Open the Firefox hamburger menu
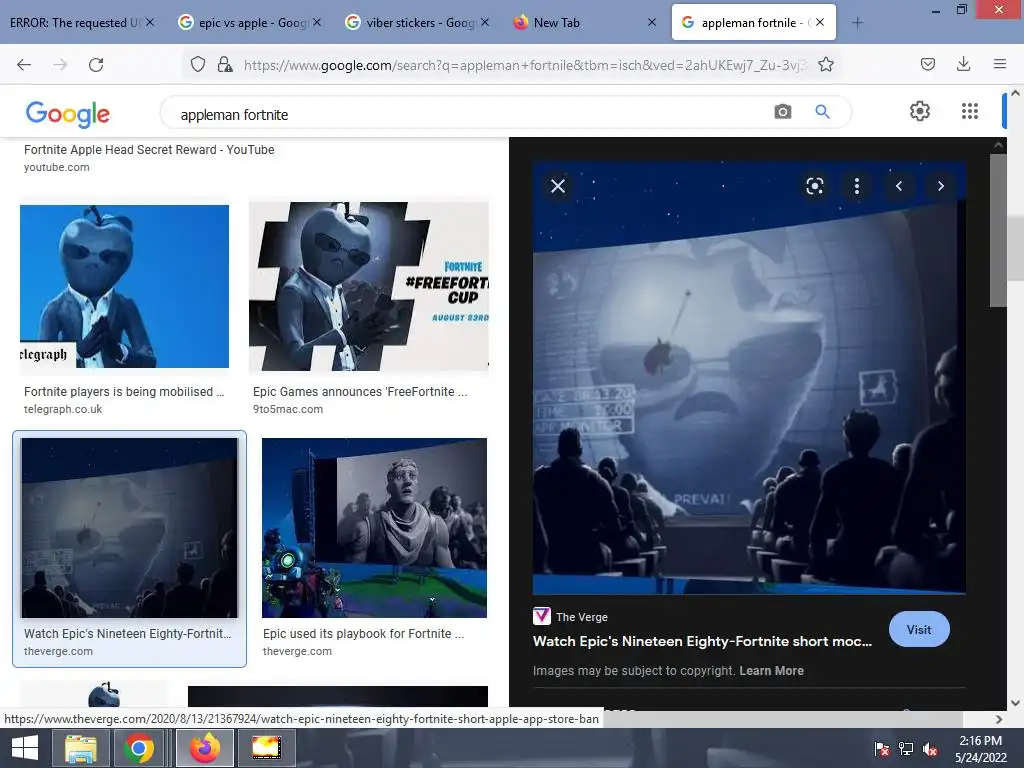This screenshot has width=1024, height=768. pyautogui.click(x=999, y=64)
